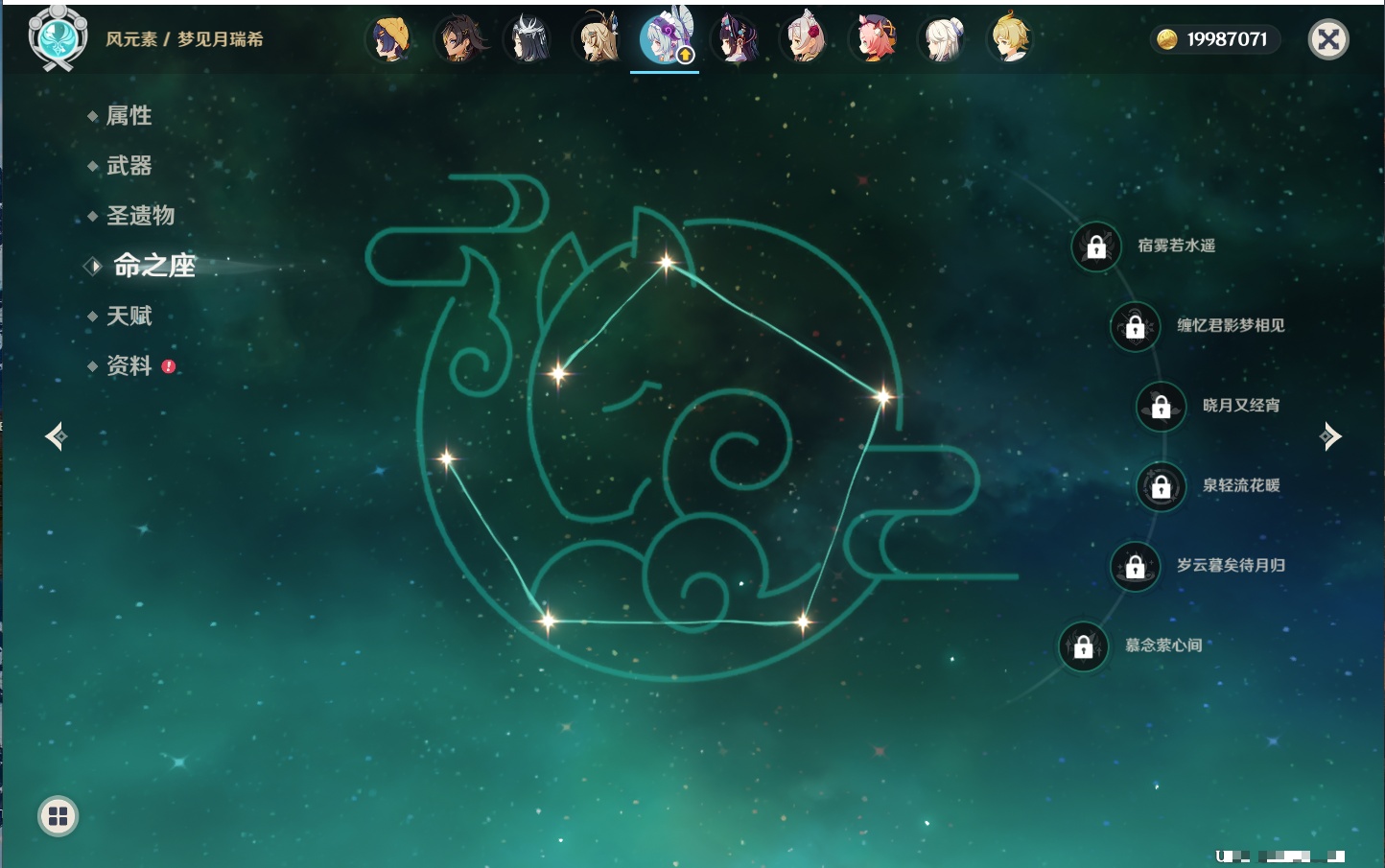
Task: Select the blonde character with the feather hair ornament
Action: click(598, 39)
